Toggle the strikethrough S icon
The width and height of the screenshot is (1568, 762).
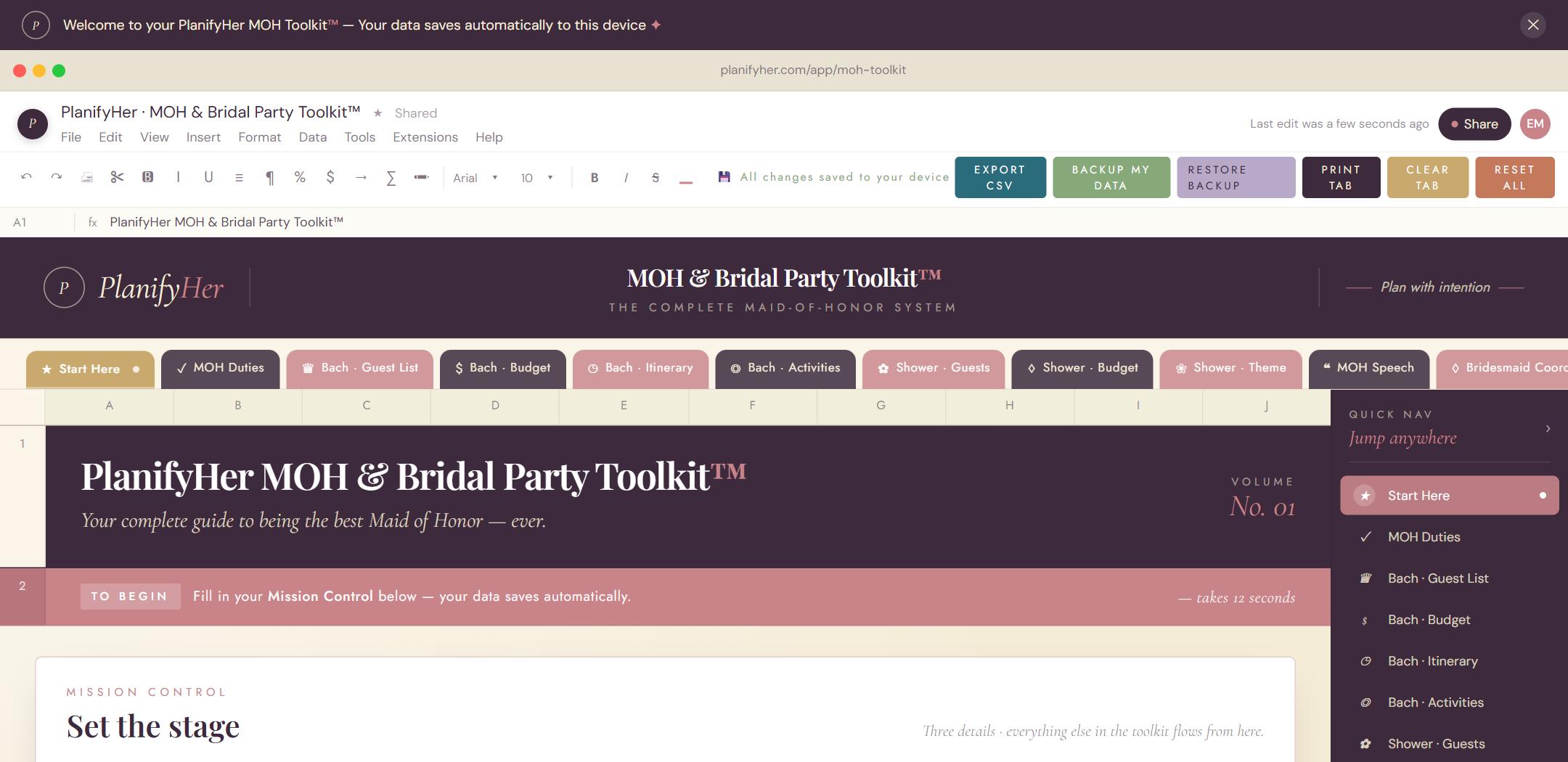pyautogui.click(x=656, y=178)
